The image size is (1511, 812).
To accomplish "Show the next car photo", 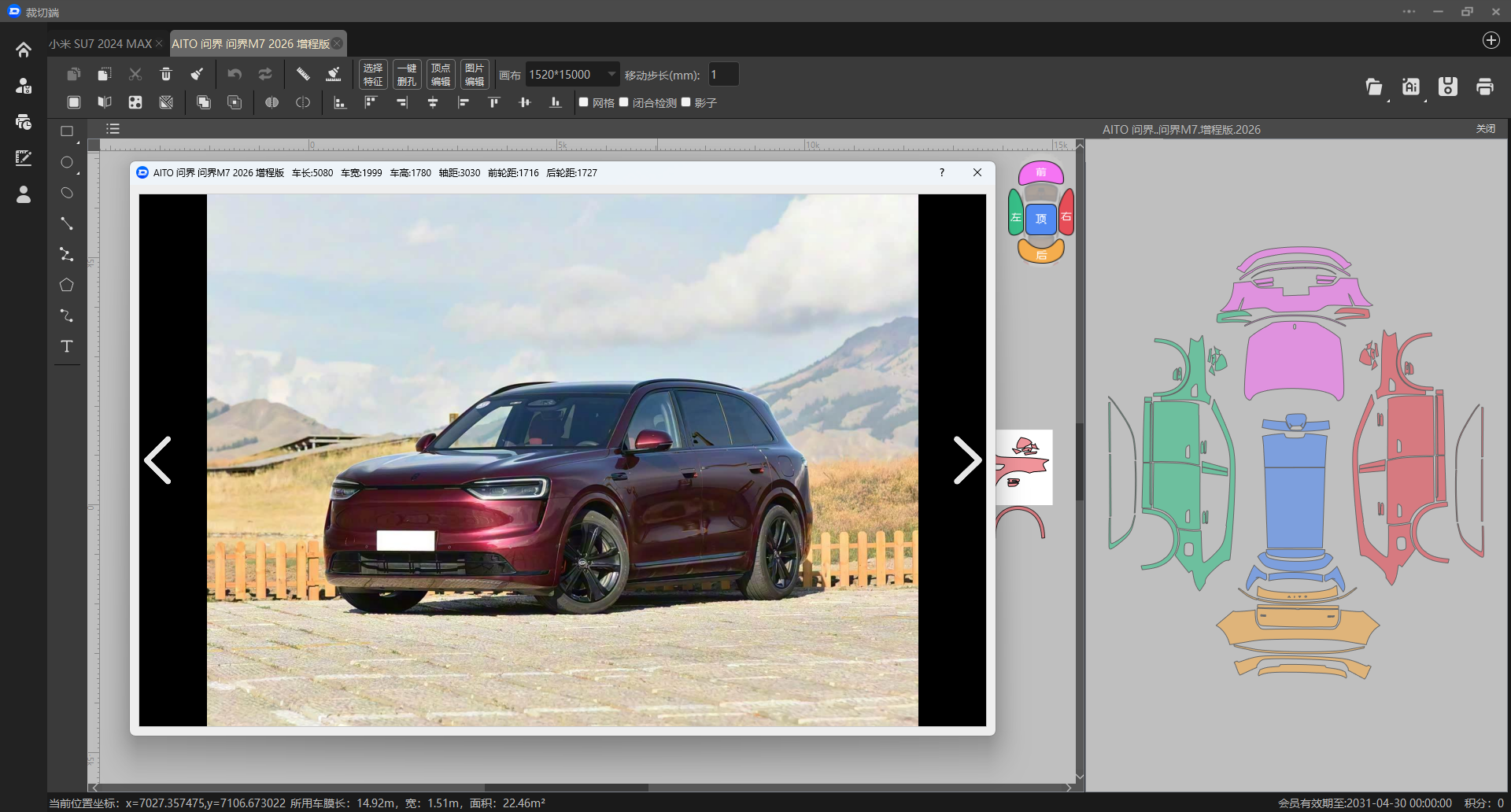I will [x=967, y=460].
